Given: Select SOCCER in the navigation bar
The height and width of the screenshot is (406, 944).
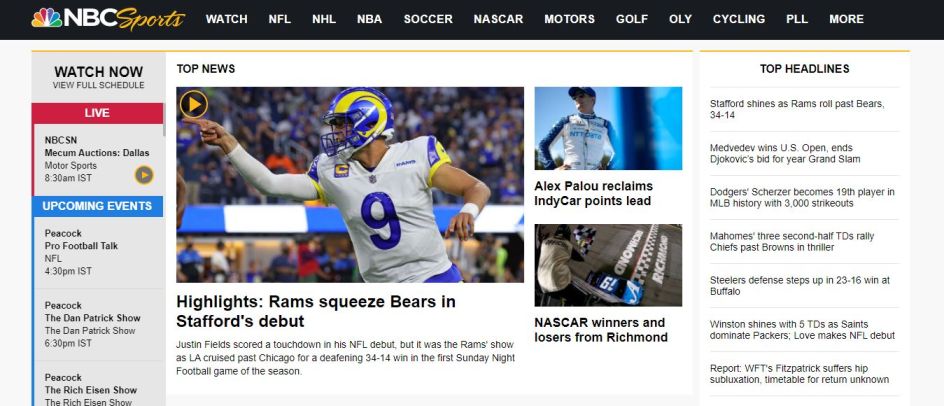Looking at the screenshot, I should coord(428,19).
